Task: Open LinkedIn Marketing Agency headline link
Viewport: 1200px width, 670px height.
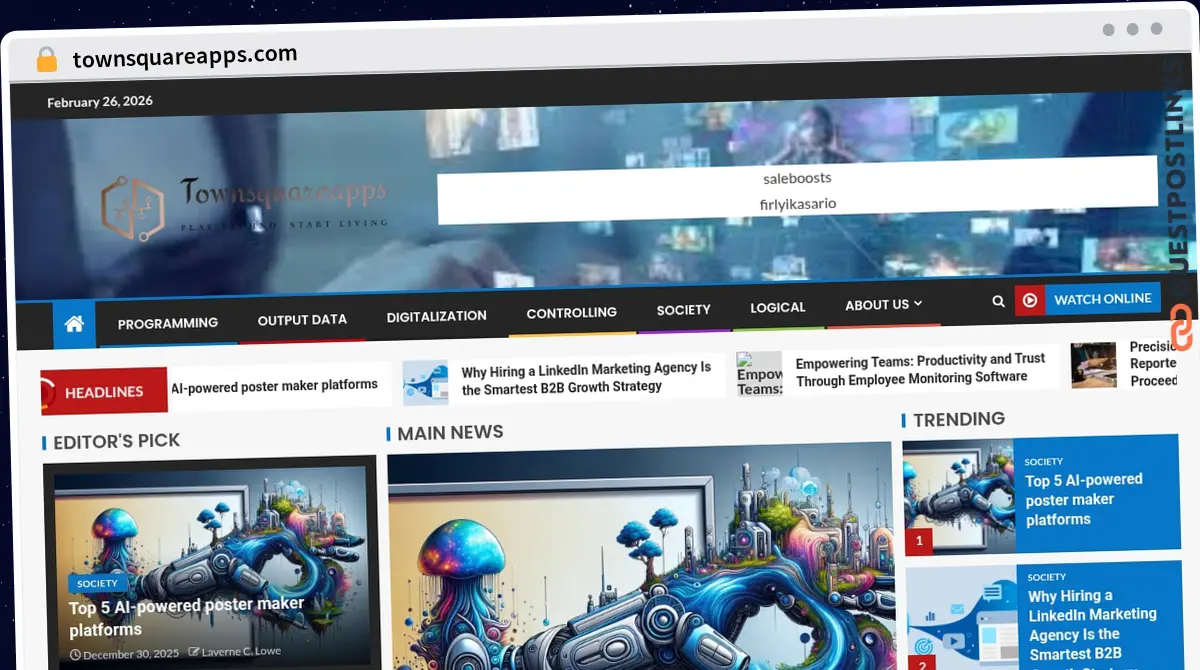Action: pos(587,378)
